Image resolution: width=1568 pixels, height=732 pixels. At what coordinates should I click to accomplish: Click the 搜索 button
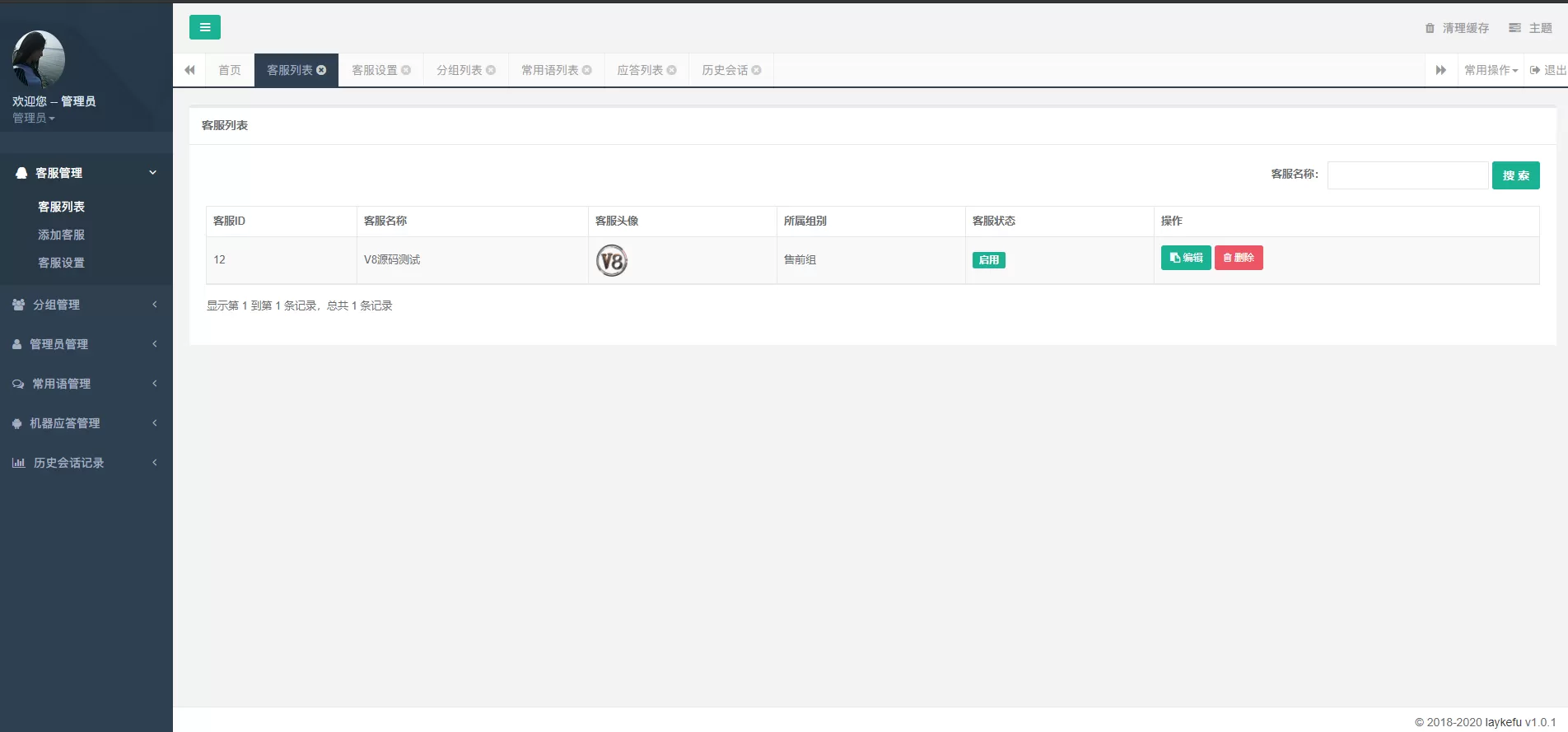coord(1515,175)
